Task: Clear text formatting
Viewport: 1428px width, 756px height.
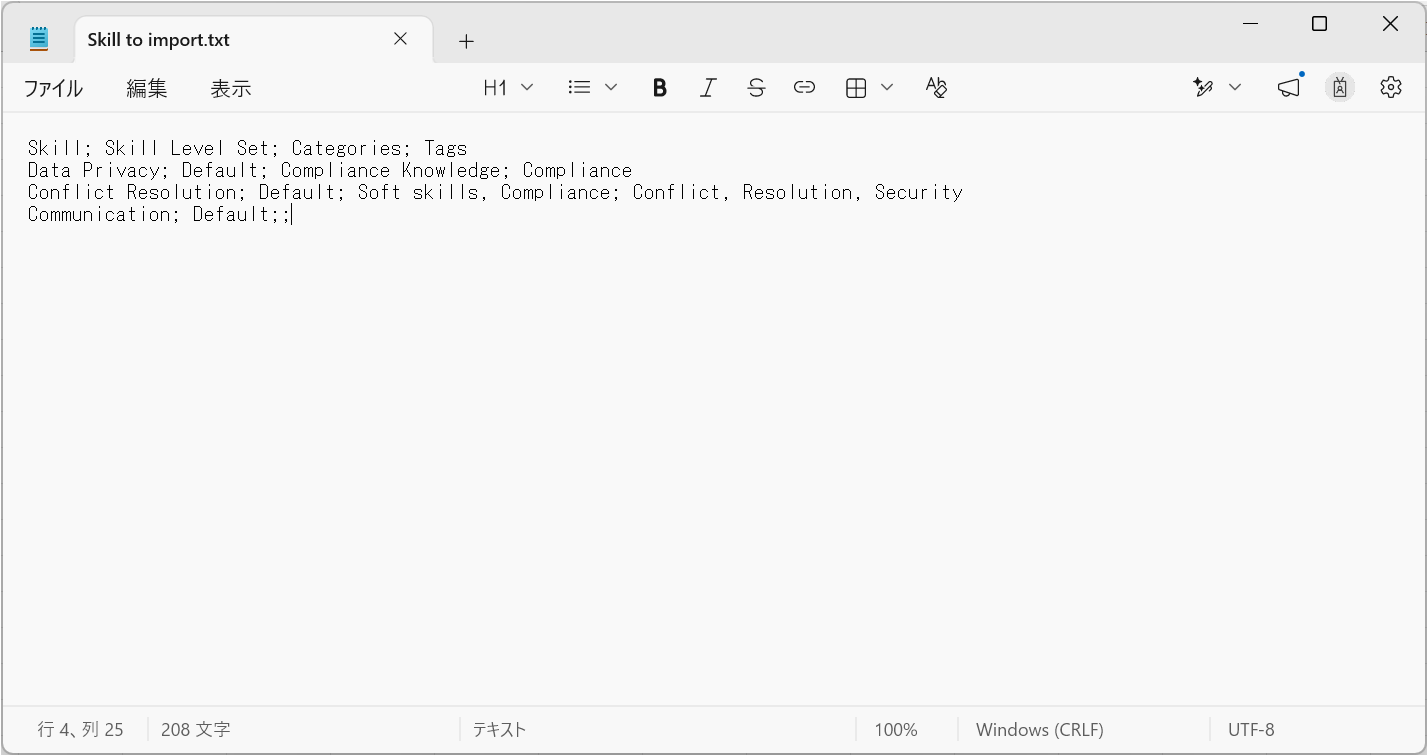Action: pos(936,88)
